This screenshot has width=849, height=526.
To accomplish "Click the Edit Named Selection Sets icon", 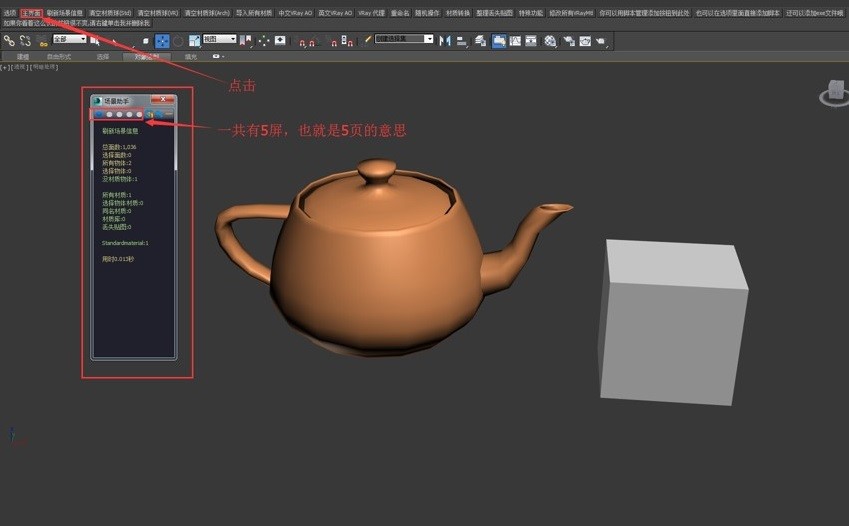I will coord(368,40).
